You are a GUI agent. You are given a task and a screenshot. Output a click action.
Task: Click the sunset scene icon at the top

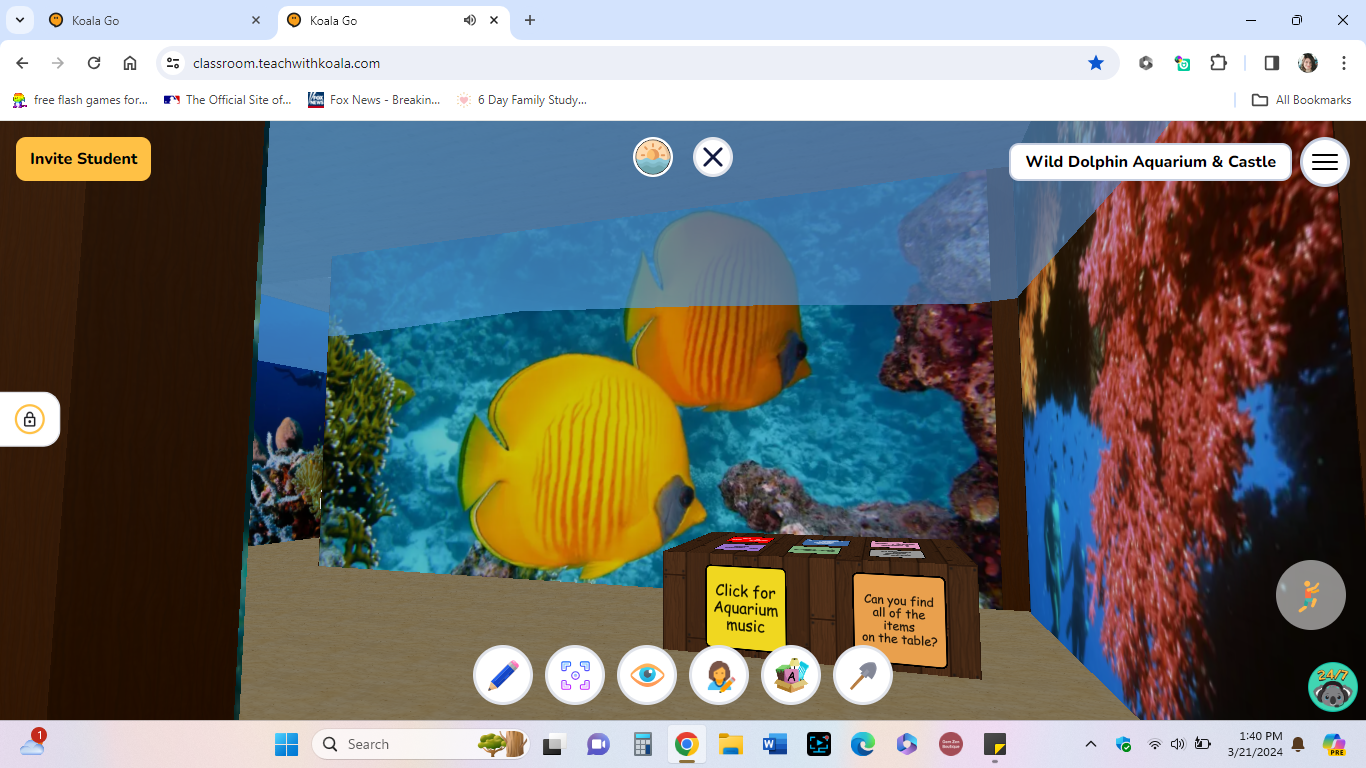(652, 157)
